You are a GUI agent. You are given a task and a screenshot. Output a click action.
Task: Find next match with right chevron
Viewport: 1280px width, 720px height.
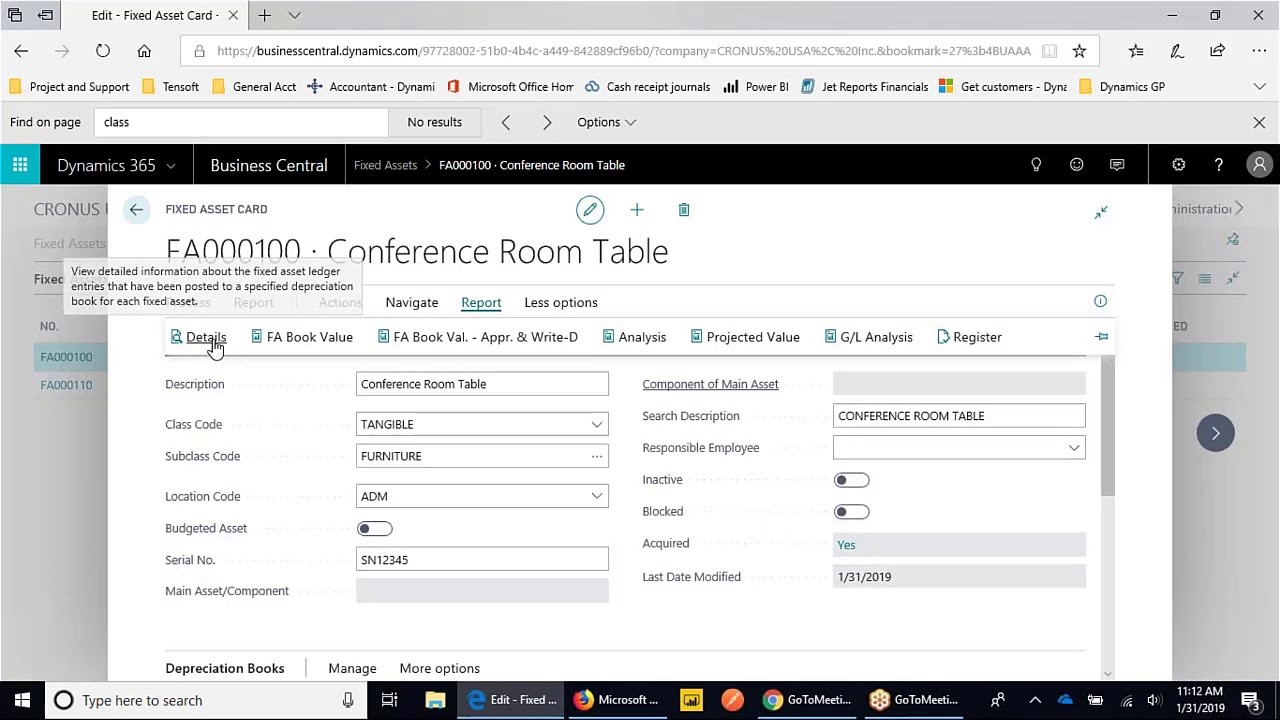pos(547,122)
